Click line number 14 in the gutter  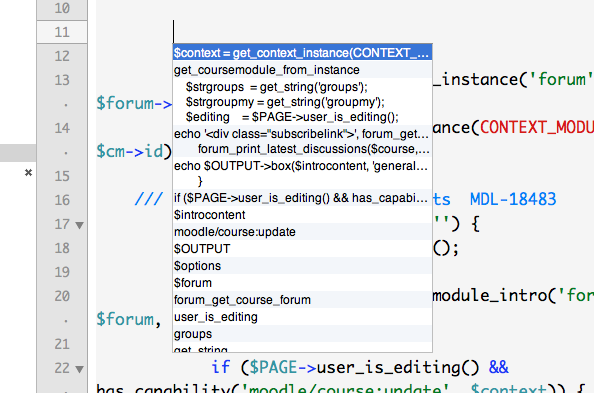[62, 128]
